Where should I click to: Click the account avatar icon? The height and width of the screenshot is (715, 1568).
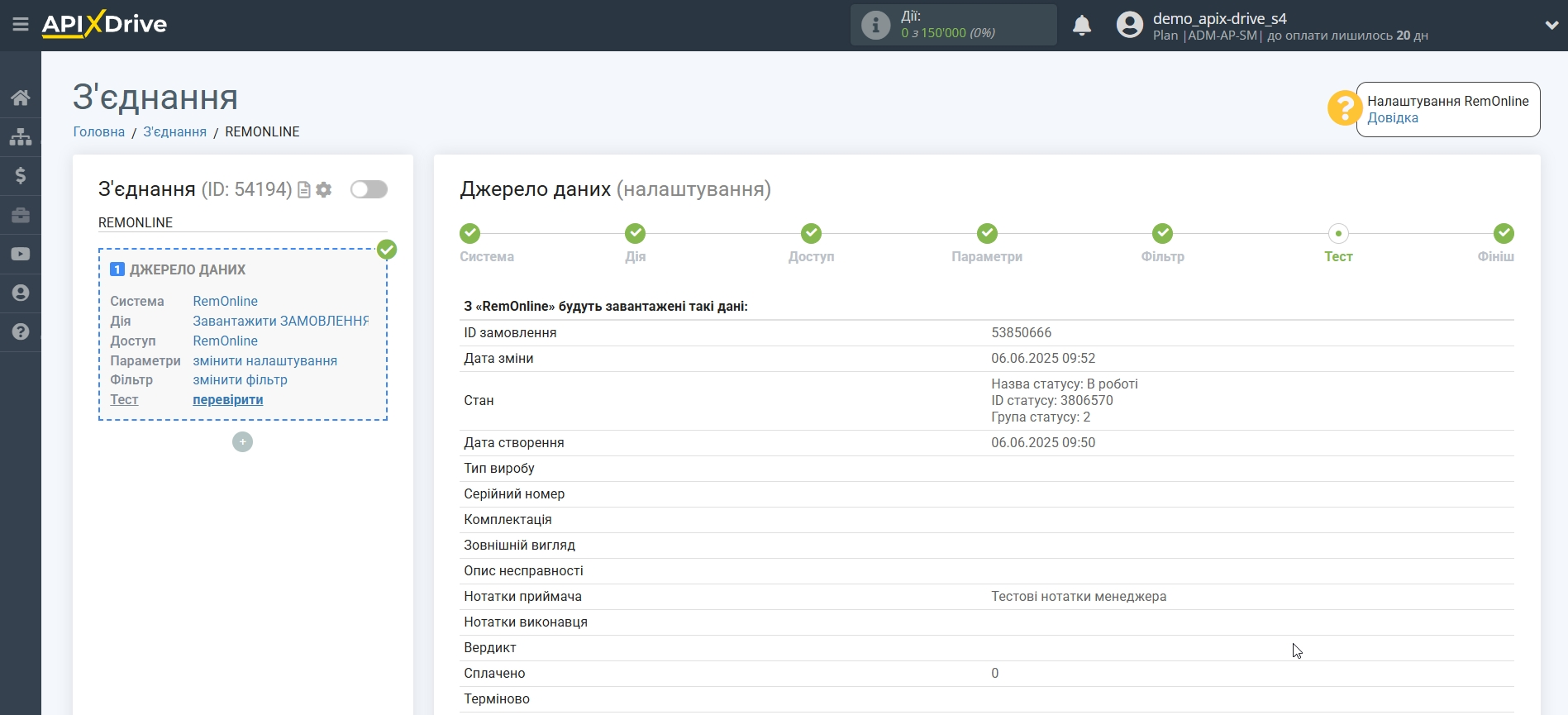click(1129, 25)
